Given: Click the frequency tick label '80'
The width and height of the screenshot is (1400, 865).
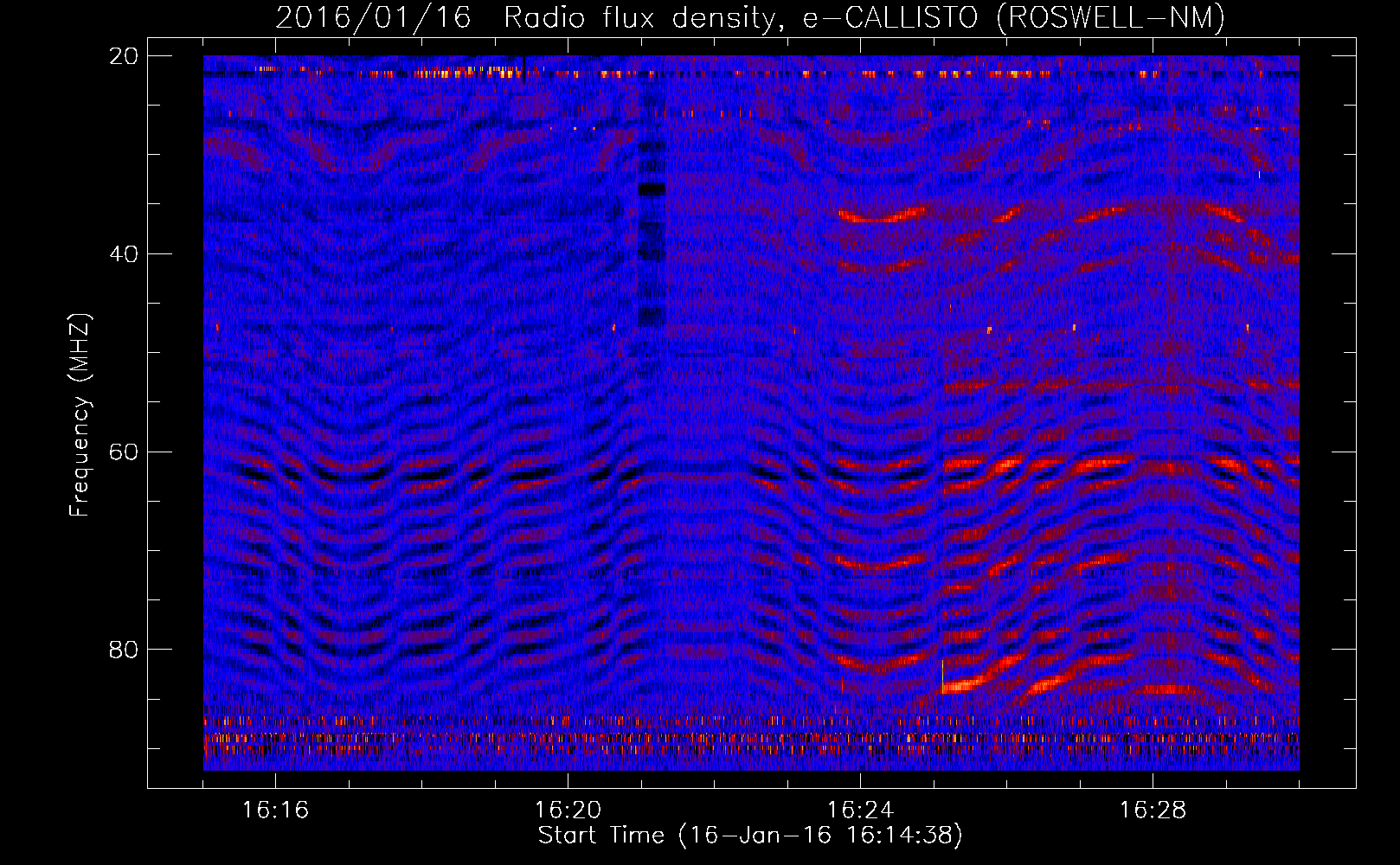Looking at the screenshot, I should click(125, 650).
